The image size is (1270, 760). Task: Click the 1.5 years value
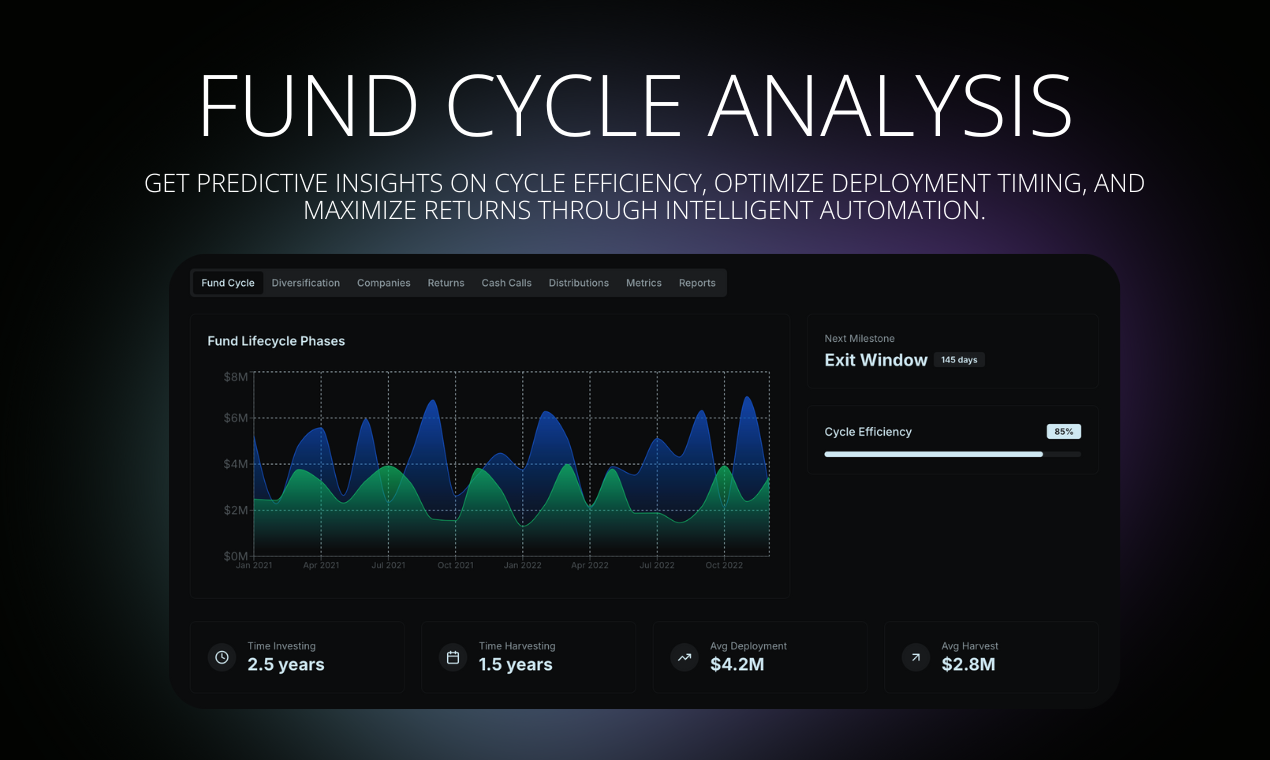click(516, 665)
